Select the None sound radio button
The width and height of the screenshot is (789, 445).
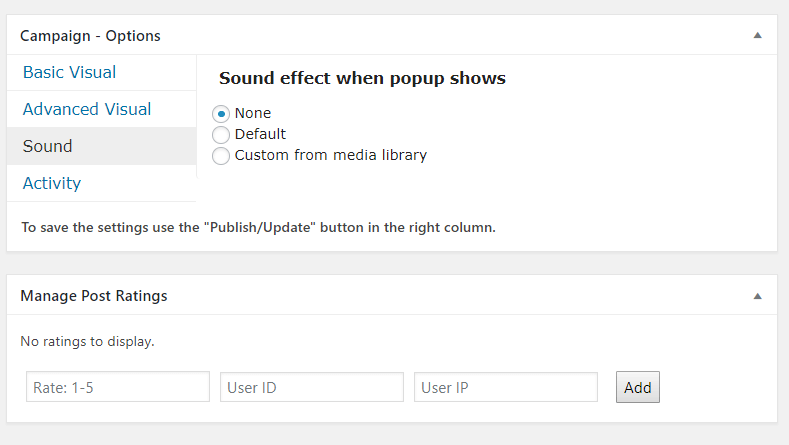(x=221, y=113)
